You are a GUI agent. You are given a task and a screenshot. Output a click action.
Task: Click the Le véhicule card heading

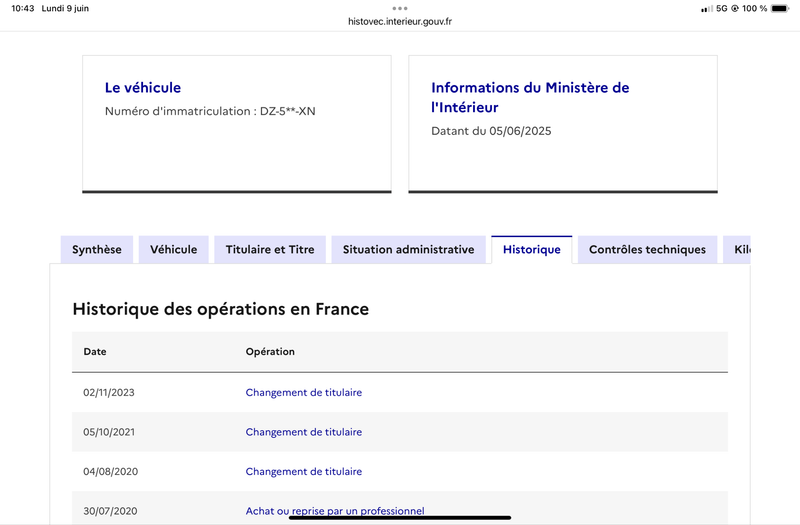coord(143,88)
